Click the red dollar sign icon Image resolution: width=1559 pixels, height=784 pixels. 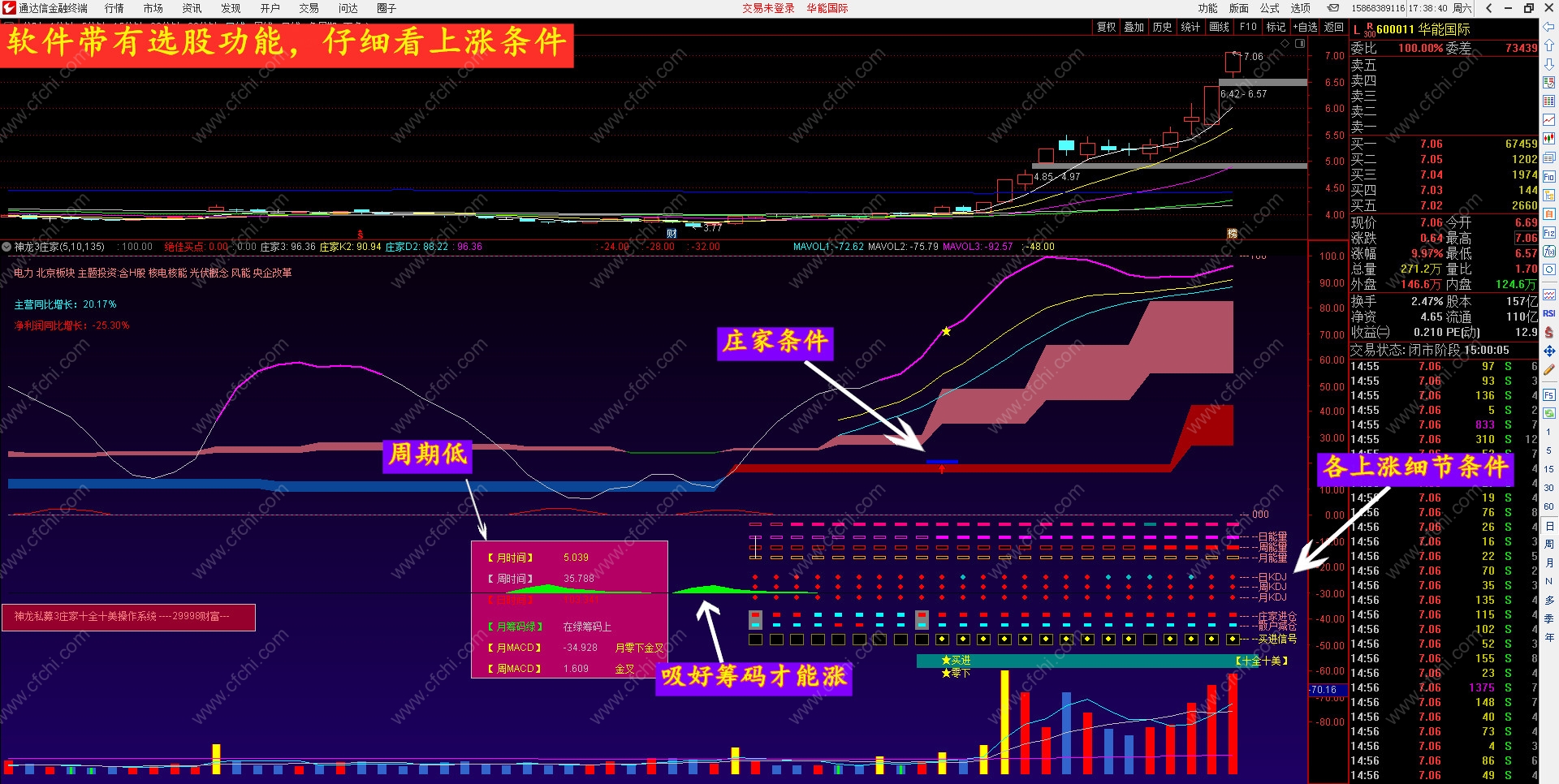click(1549, 332)
